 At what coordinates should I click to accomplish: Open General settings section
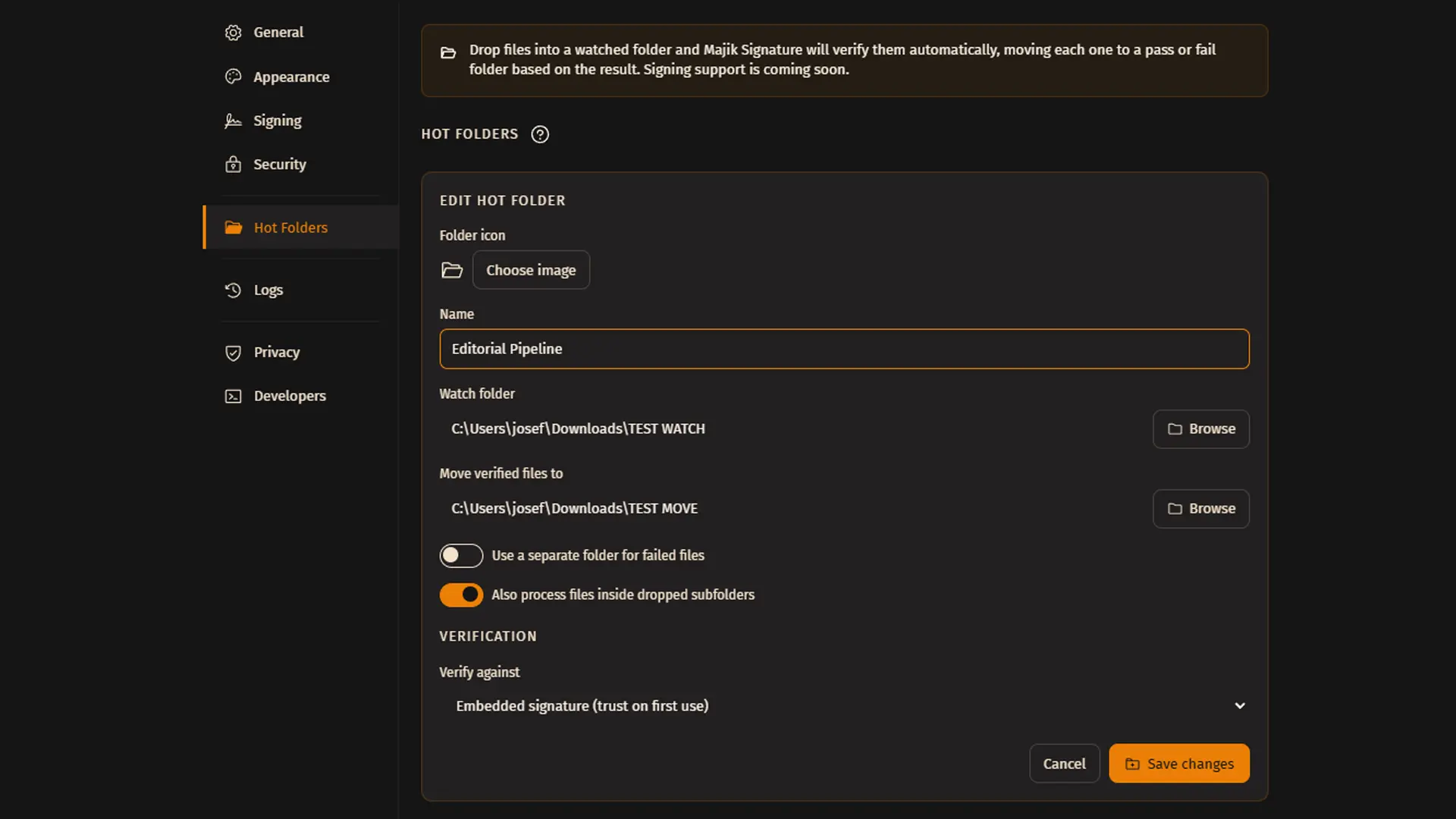coord(301,33)
